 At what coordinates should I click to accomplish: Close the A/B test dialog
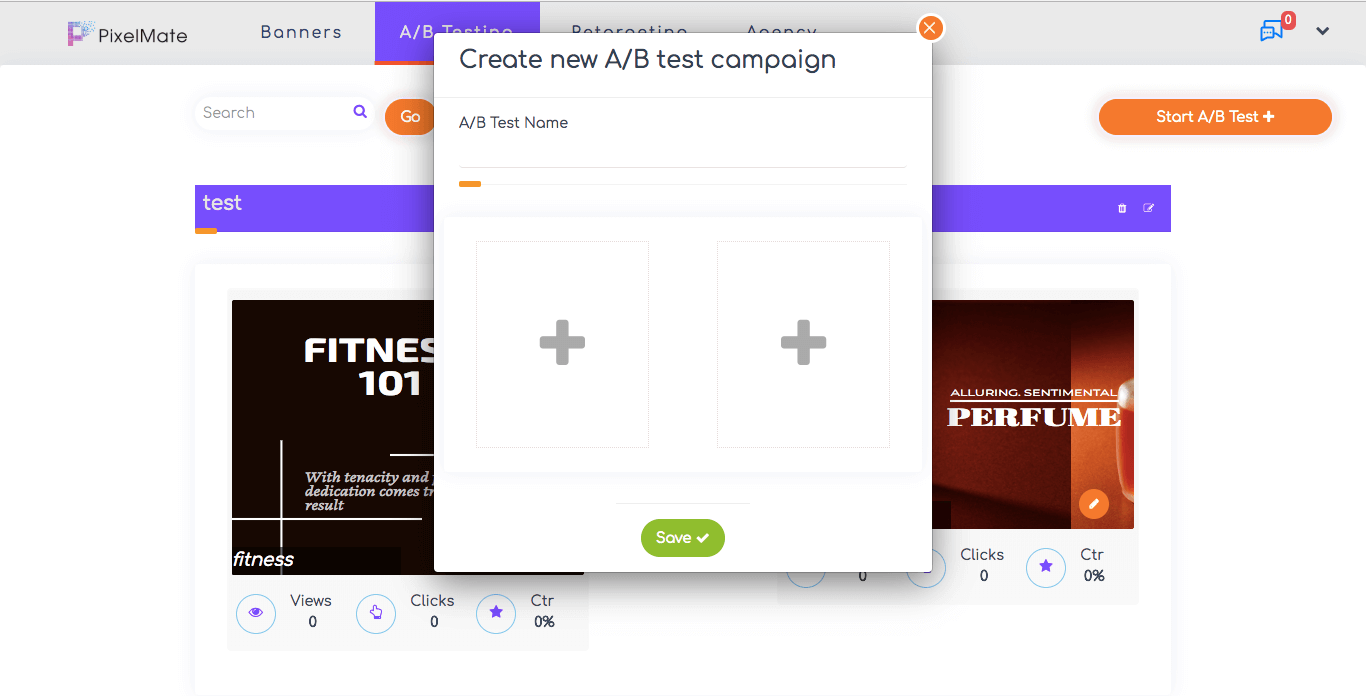[x=930, y=28]
